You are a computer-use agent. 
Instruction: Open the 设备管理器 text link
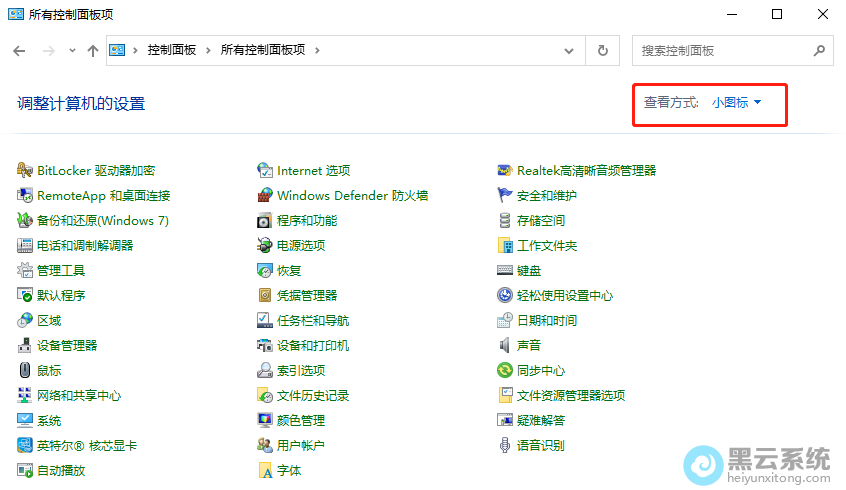pyautogui.click(x=67, y=345)
